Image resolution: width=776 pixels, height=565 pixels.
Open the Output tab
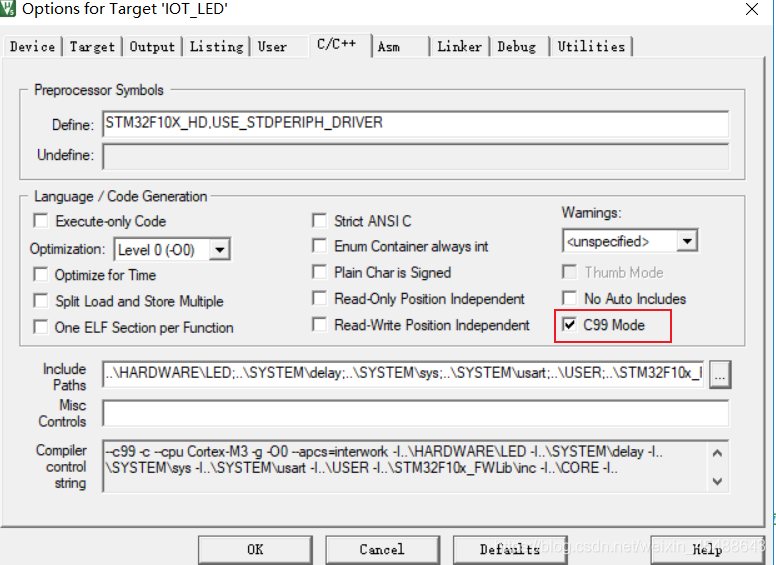152,47
